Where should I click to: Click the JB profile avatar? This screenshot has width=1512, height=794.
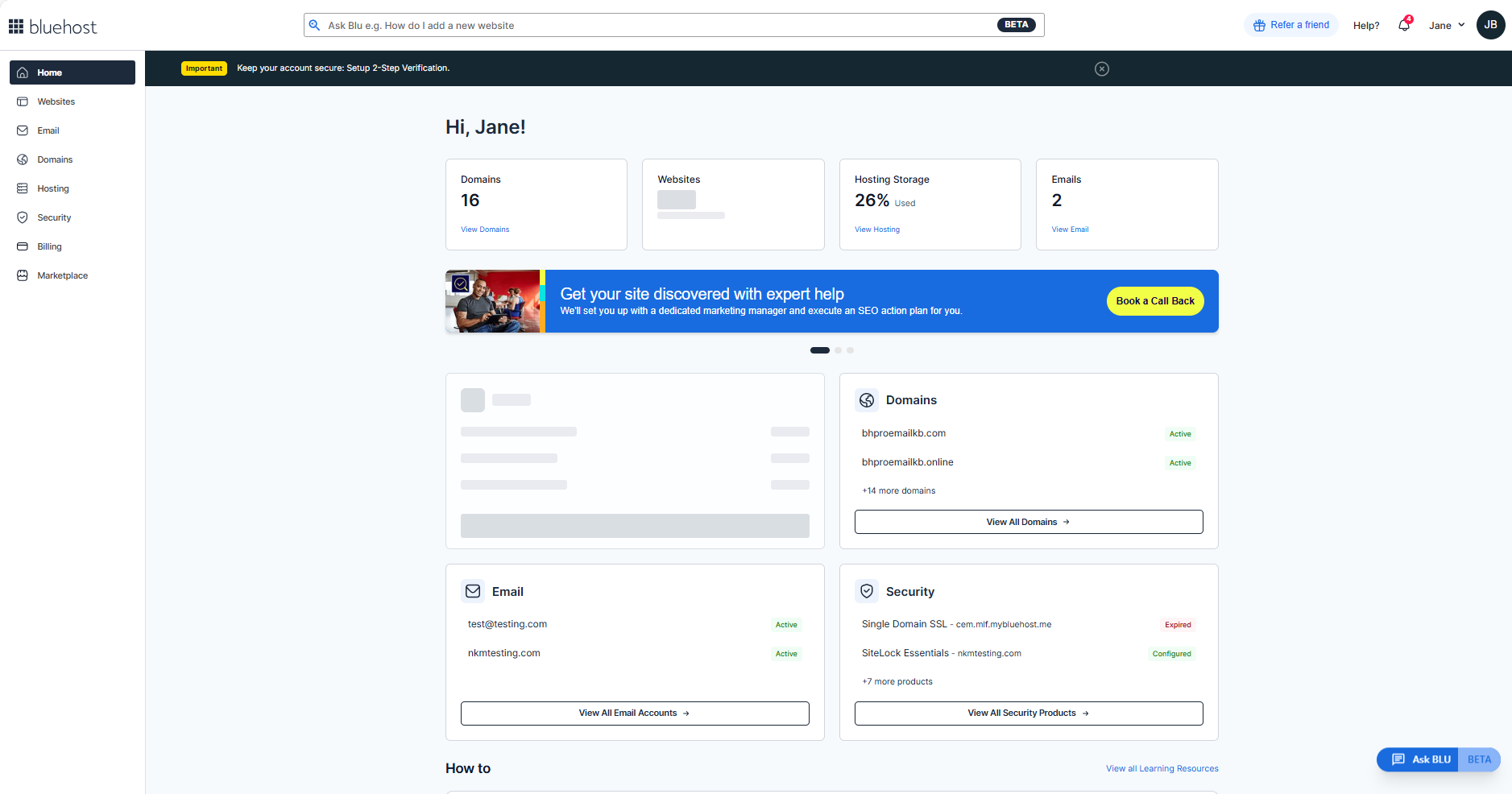1490,25
